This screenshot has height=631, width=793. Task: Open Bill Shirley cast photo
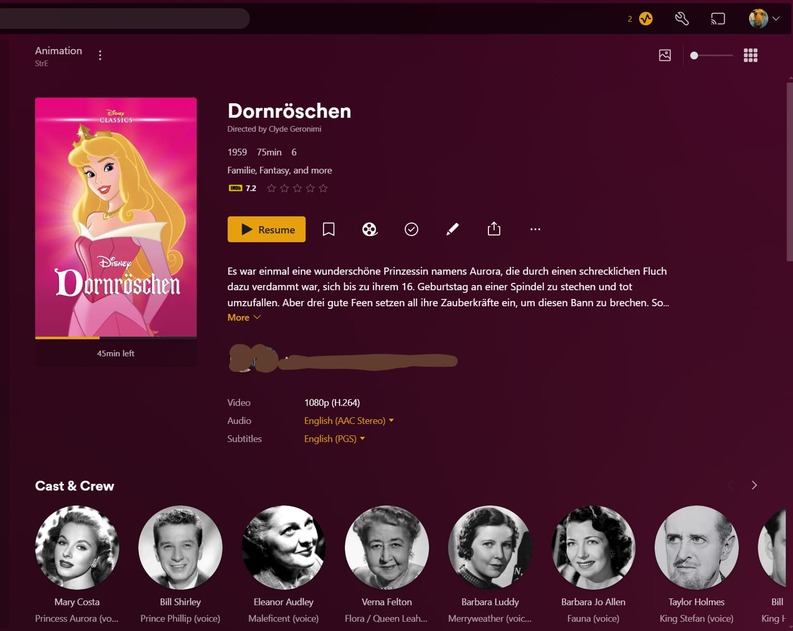[180, 548]
